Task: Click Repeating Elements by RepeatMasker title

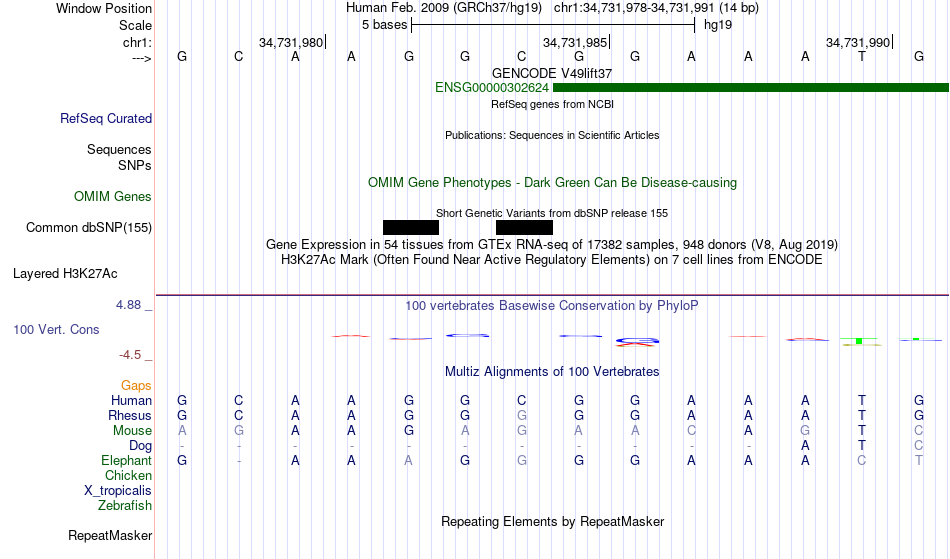Action: (x=552, y=522)
